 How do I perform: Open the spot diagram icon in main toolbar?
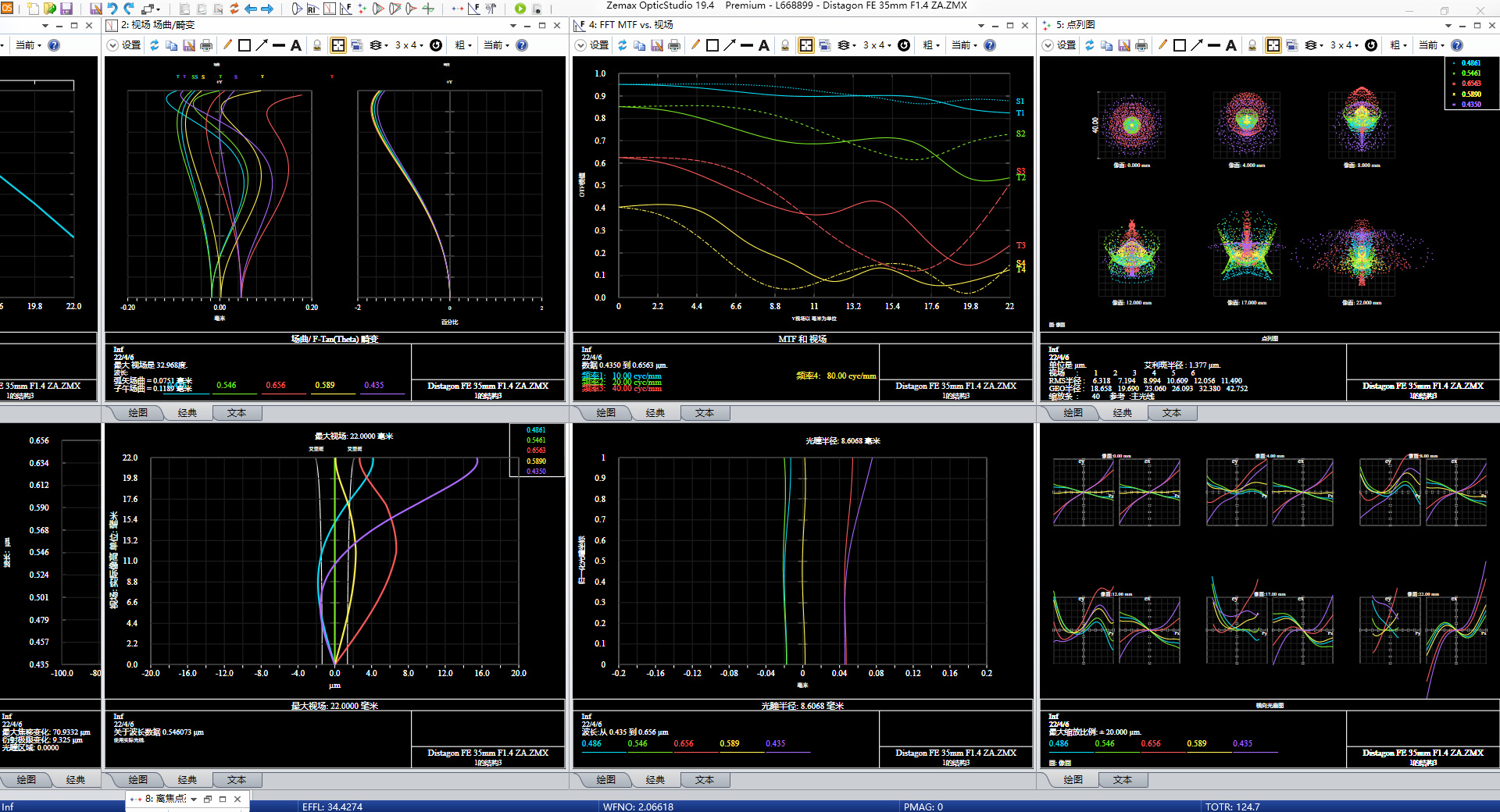(362, 9)
